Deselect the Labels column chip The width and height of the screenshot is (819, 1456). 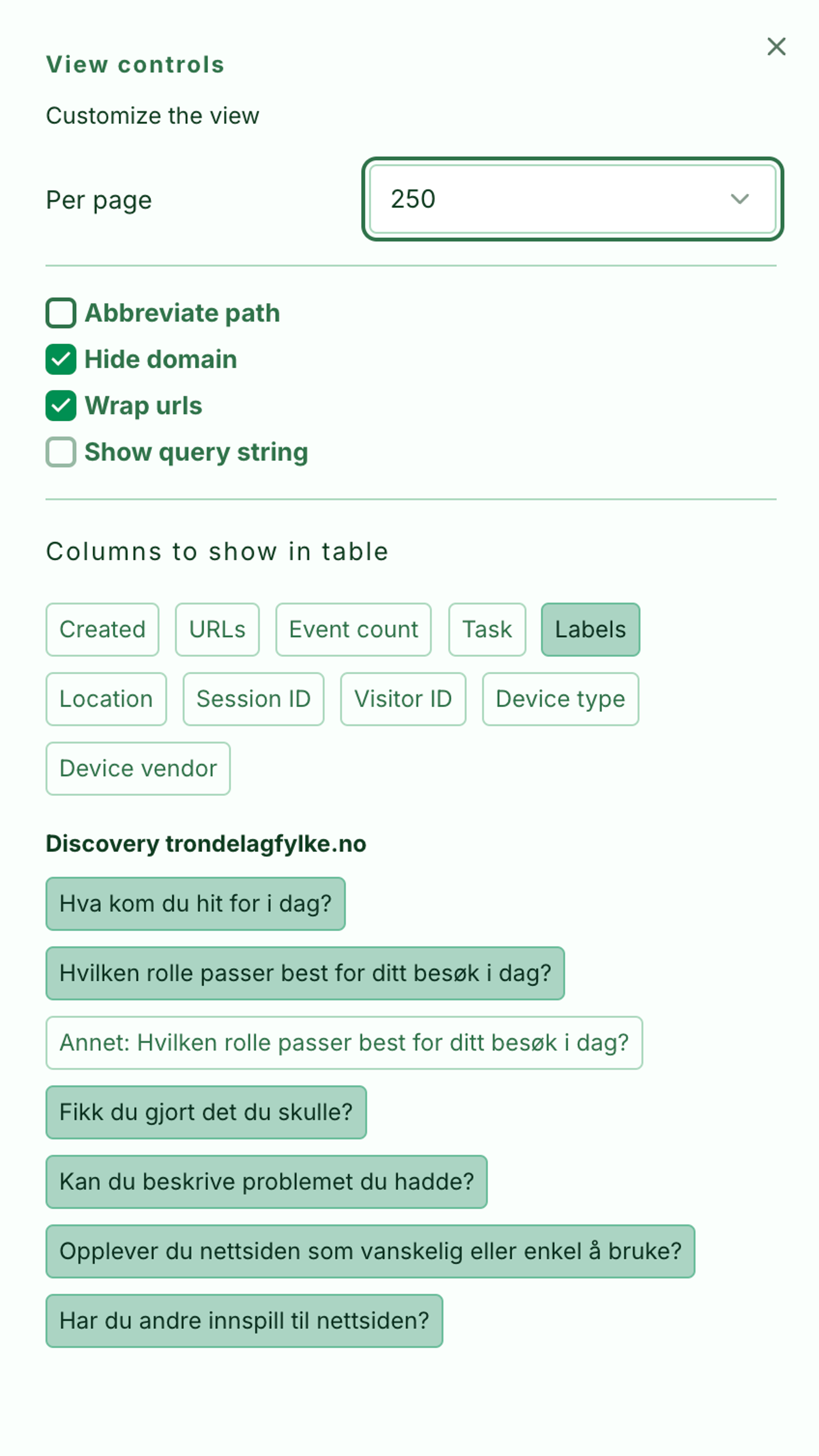tap(590, 629)
